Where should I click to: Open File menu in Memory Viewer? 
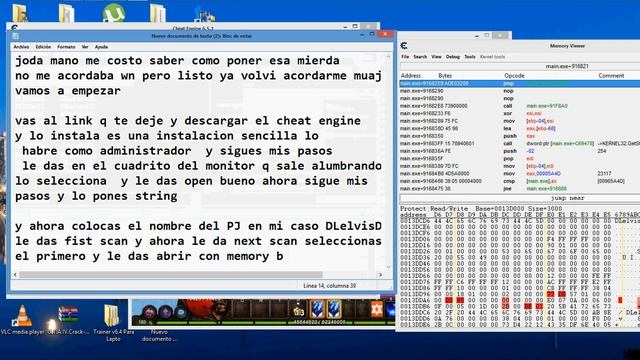(x=405, y=57)
